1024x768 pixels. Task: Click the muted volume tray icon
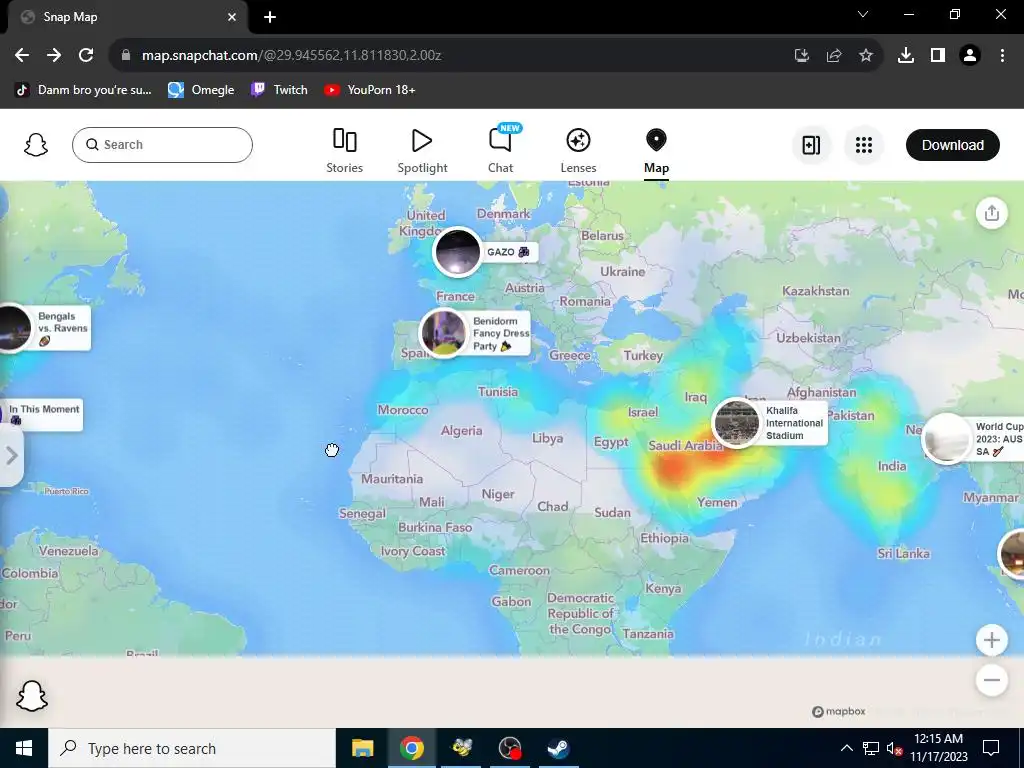click(895, 748)
